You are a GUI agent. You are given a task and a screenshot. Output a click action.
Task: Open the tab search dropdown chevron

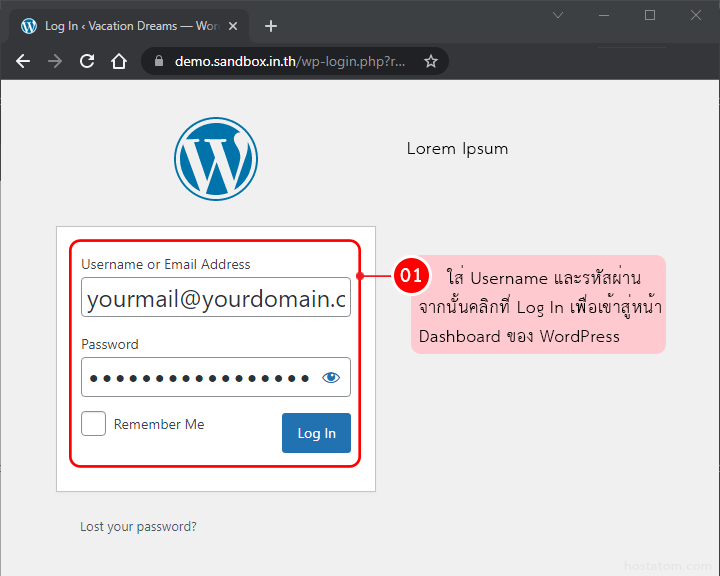[x=558, y=15]
